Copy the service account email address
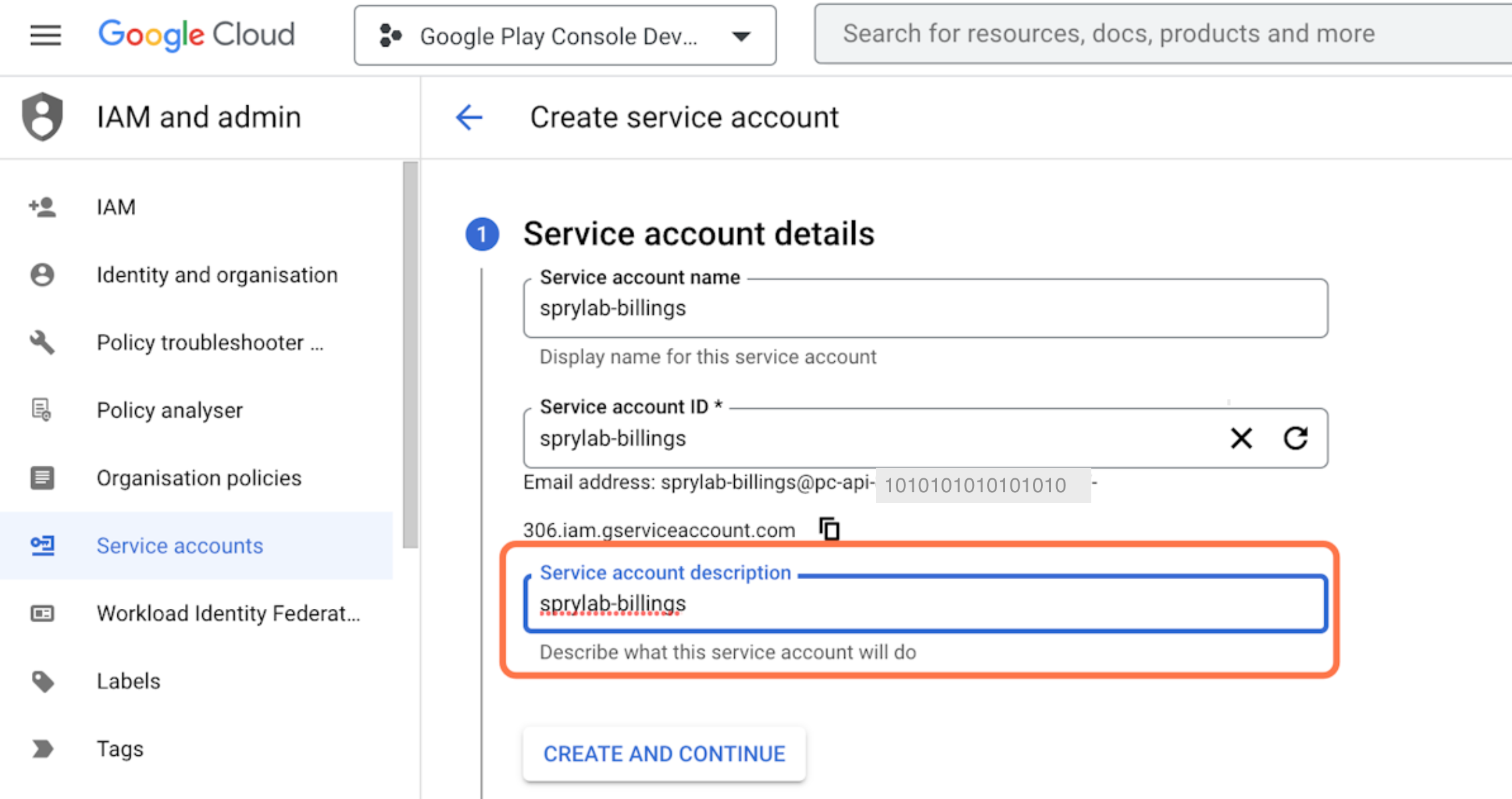Screen dimensions: 1512x799 [x=830, y=529]
